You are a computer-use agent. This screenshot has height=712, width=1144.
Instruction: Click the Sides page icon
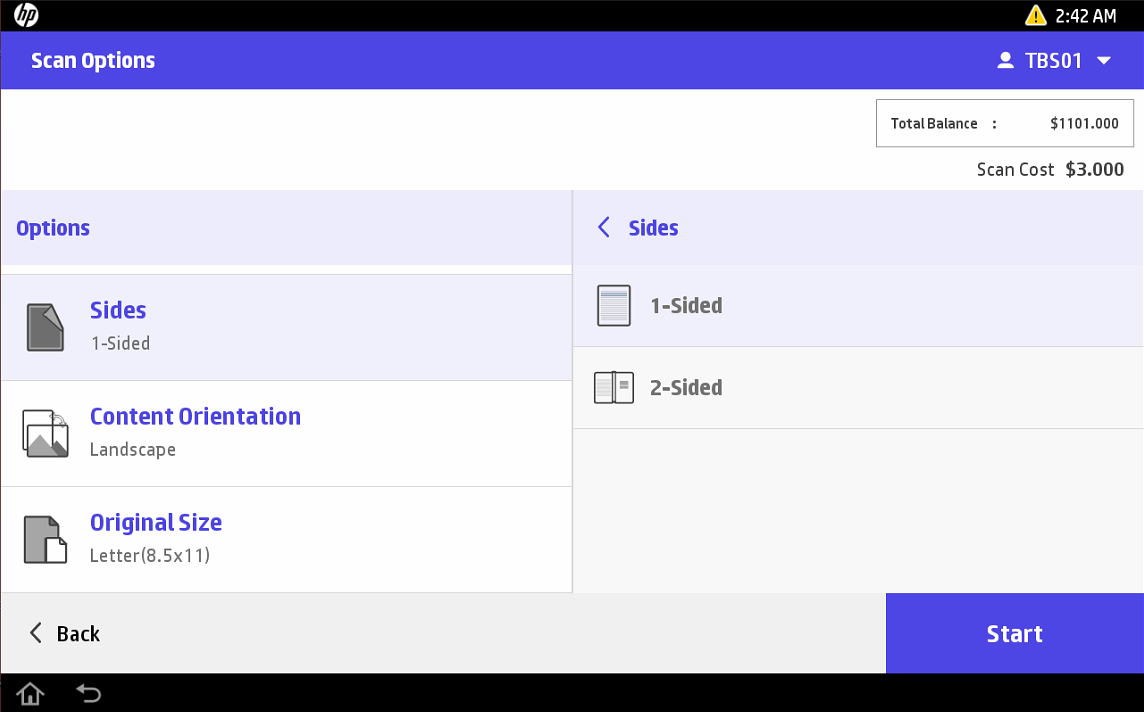[x=45, y=327]
